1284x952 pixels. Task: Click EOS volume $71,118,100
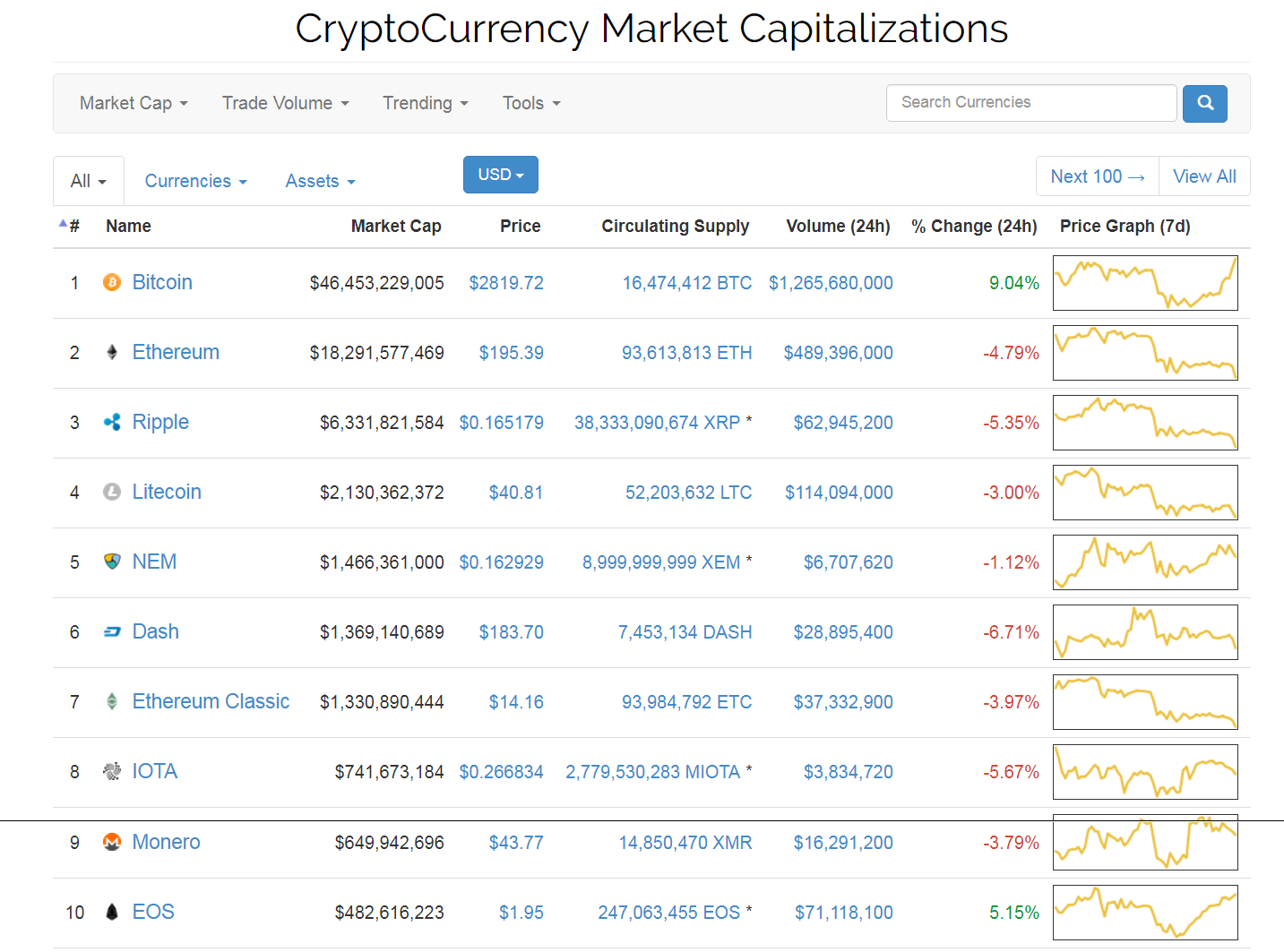844,913
